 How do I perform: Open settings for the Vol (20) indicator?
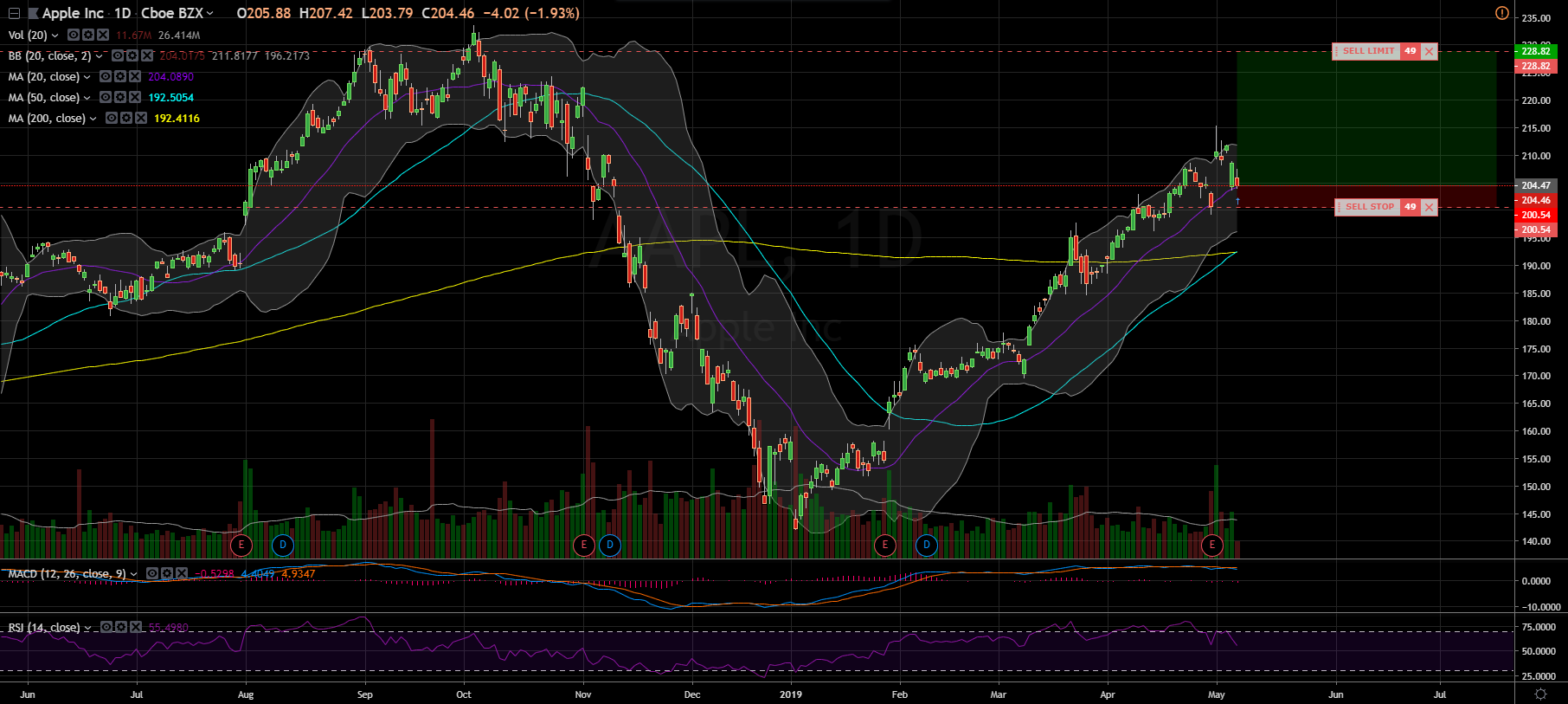(88, 36)
